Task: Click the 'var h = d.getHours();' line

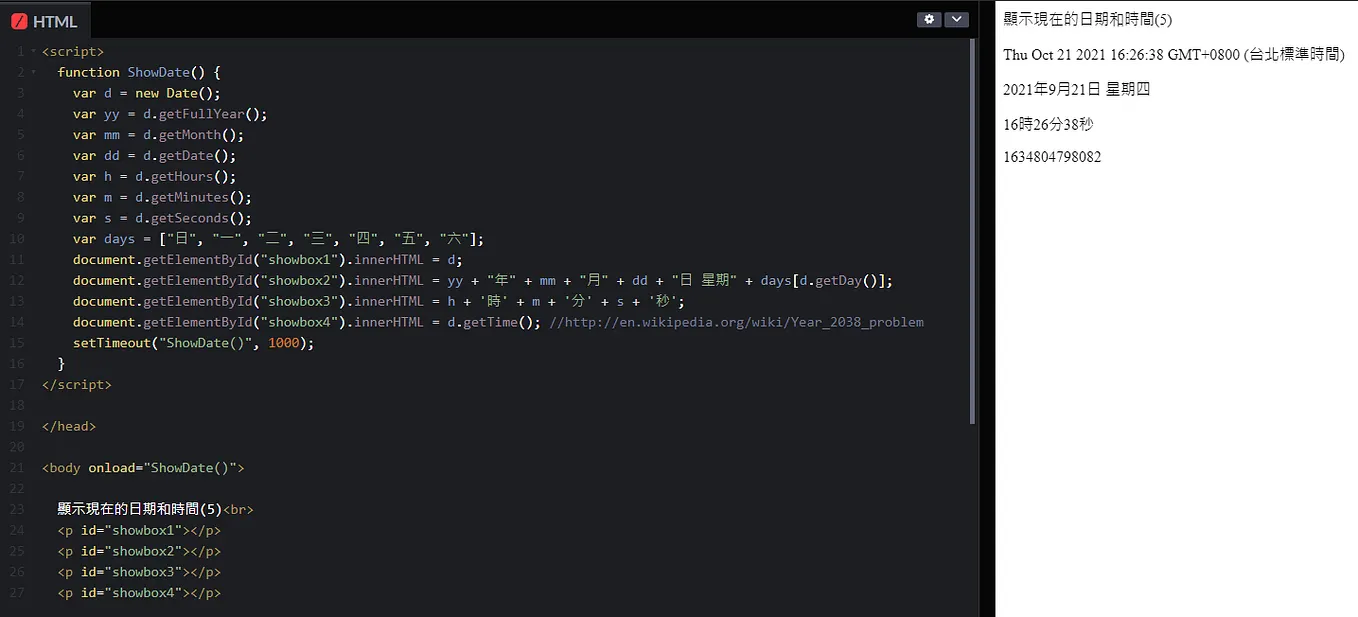Action: click(154, 177)
